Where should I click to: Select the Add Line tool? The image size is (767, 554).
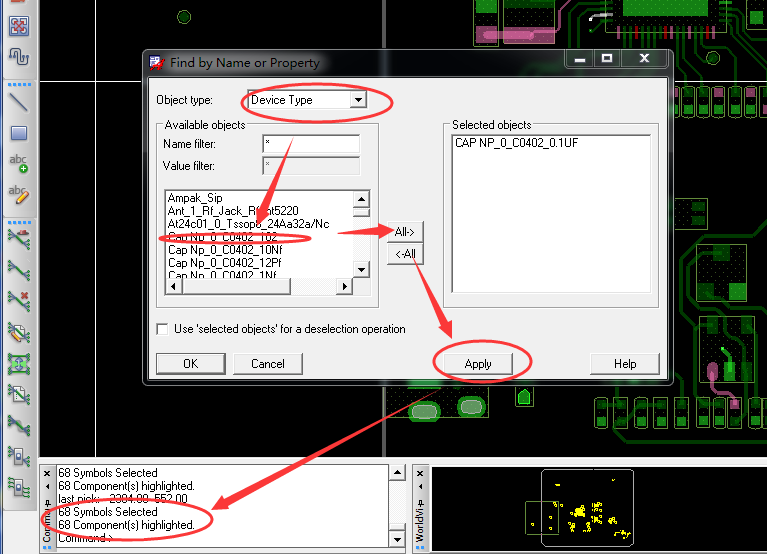19,102
